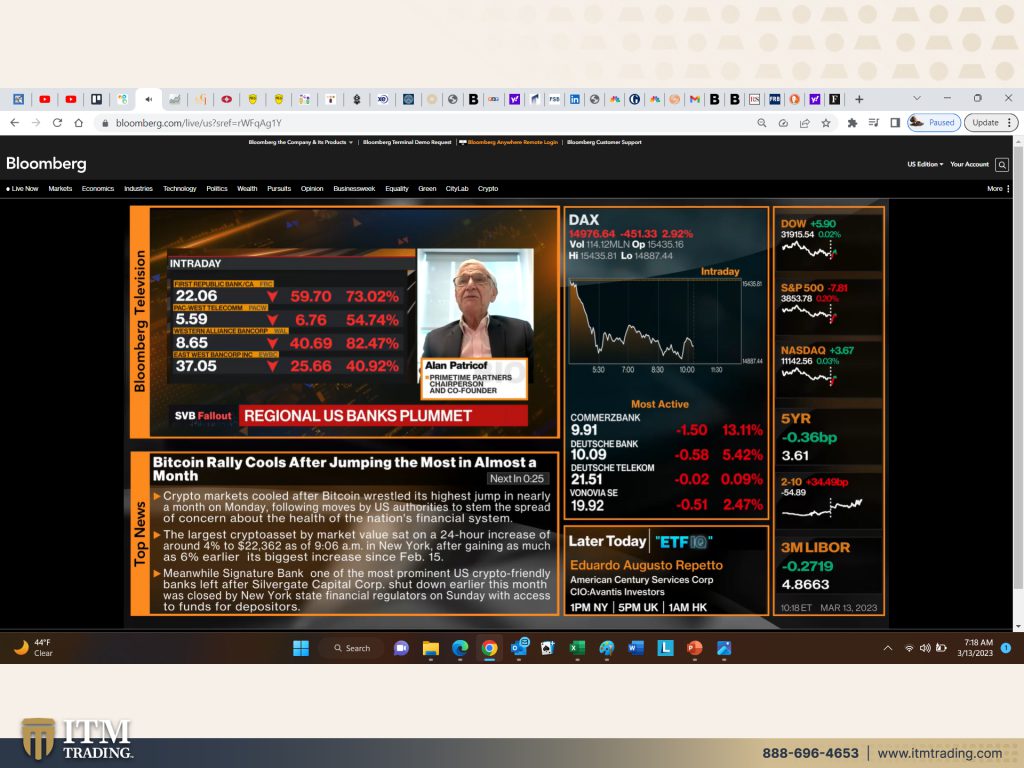Select the Live Now menu item
This screenshot has height=768, width=1024.
23,188
